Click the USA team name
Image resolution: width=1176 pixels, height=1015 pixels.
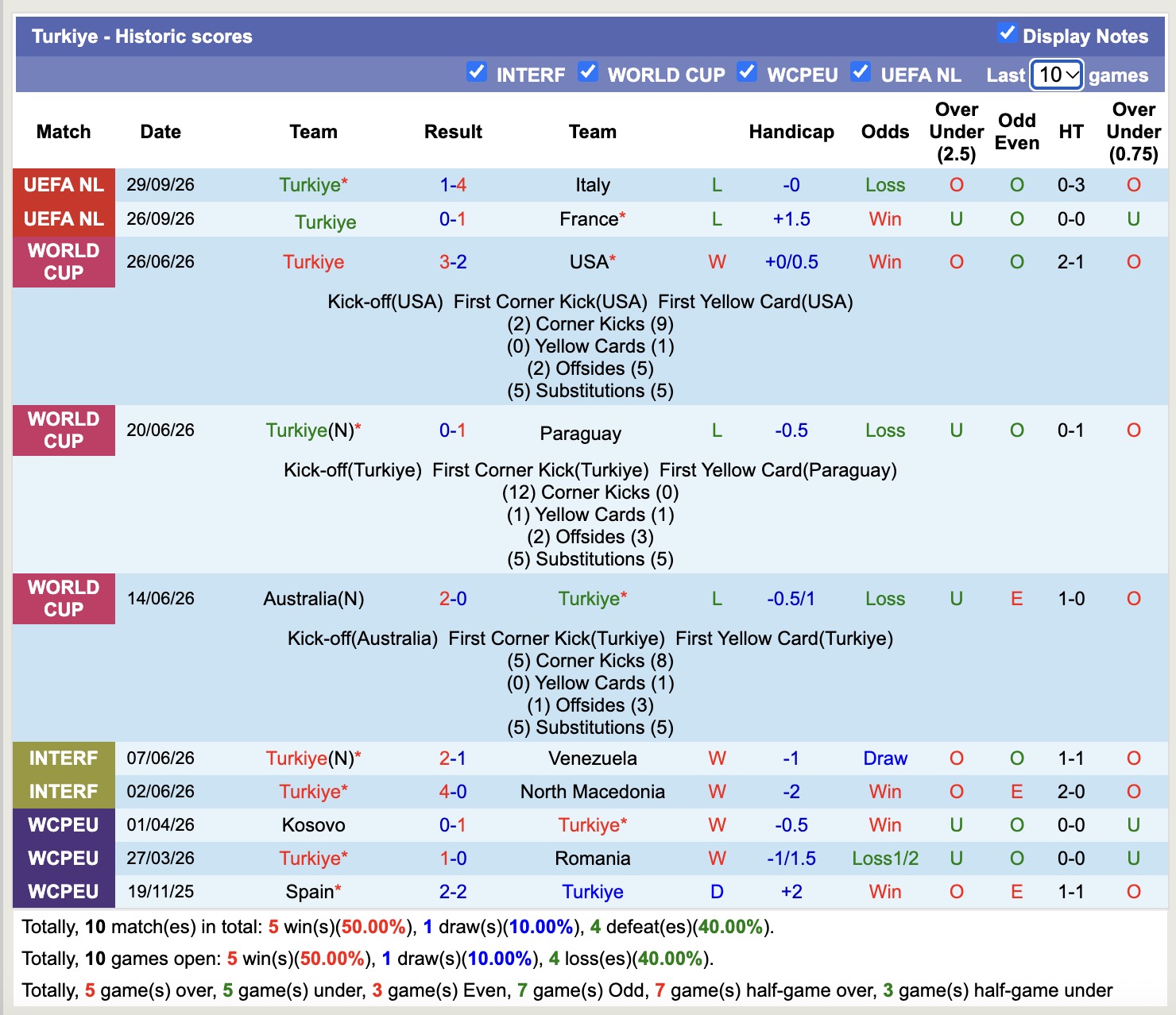click(589, 262)
